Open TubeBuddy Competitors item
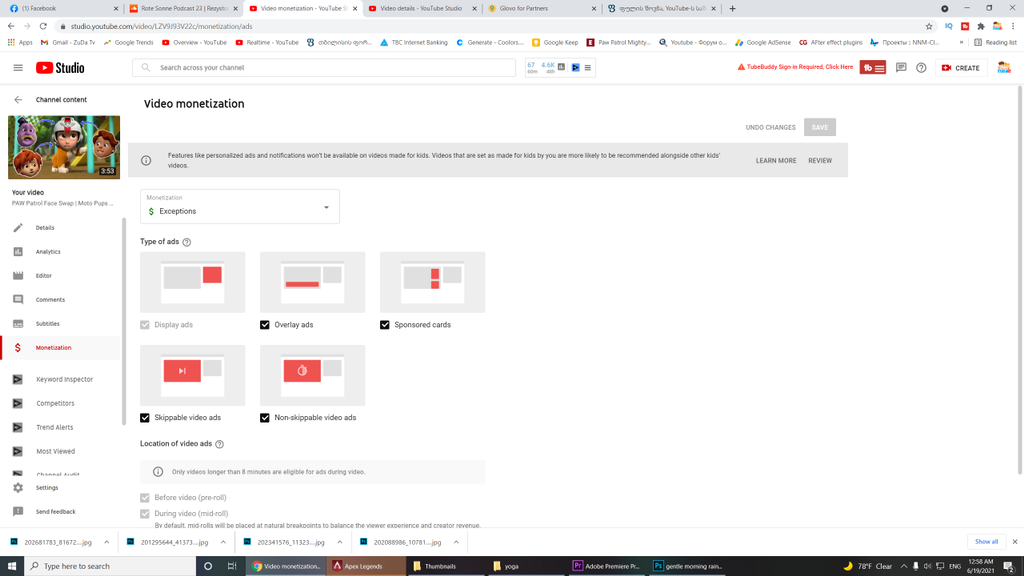This screenshot has height=576, width=1024. 55,404
